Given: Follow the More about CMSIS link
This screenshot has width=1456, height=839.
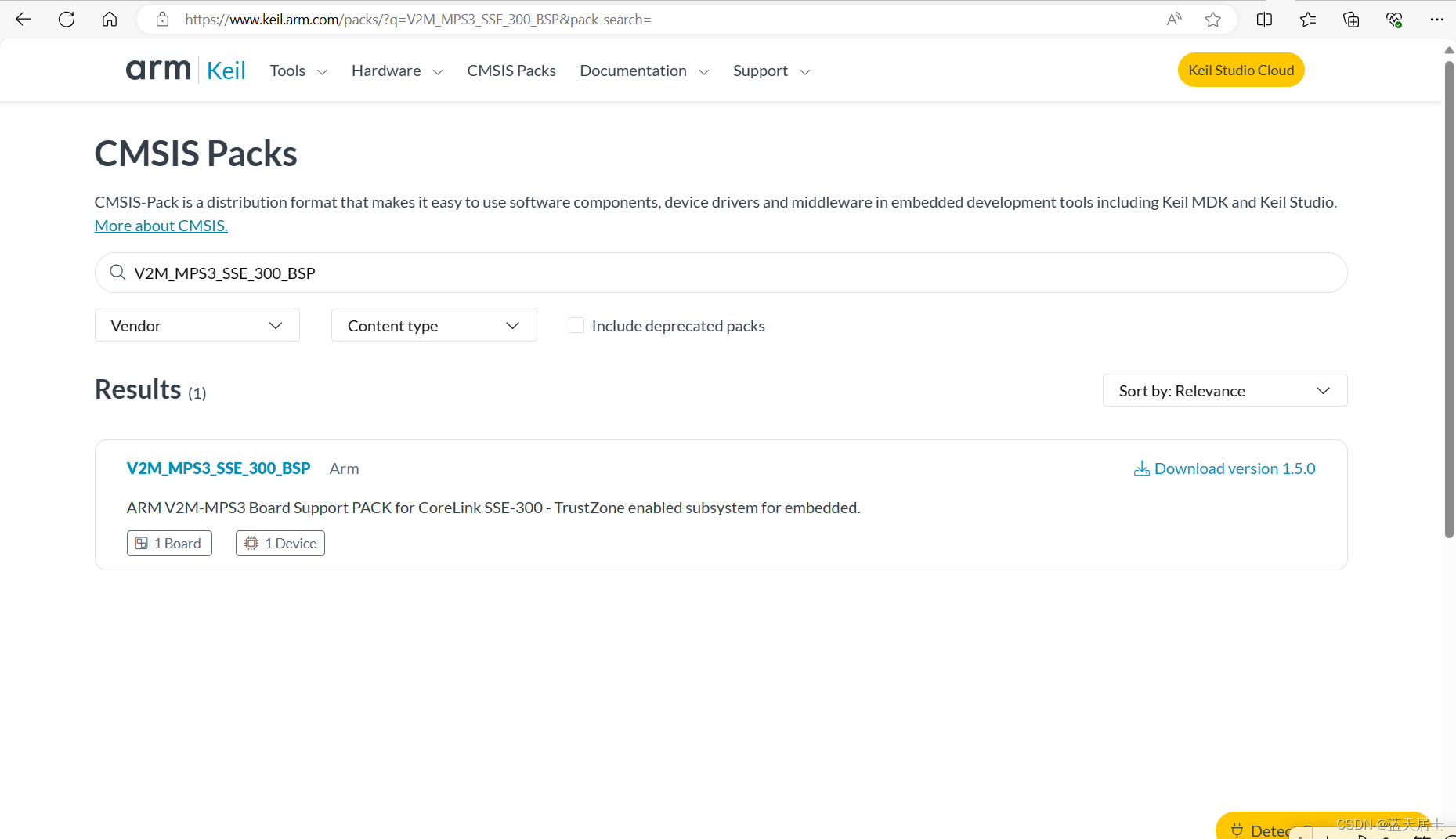Looking at the screenshot, I should pos(161,226).
